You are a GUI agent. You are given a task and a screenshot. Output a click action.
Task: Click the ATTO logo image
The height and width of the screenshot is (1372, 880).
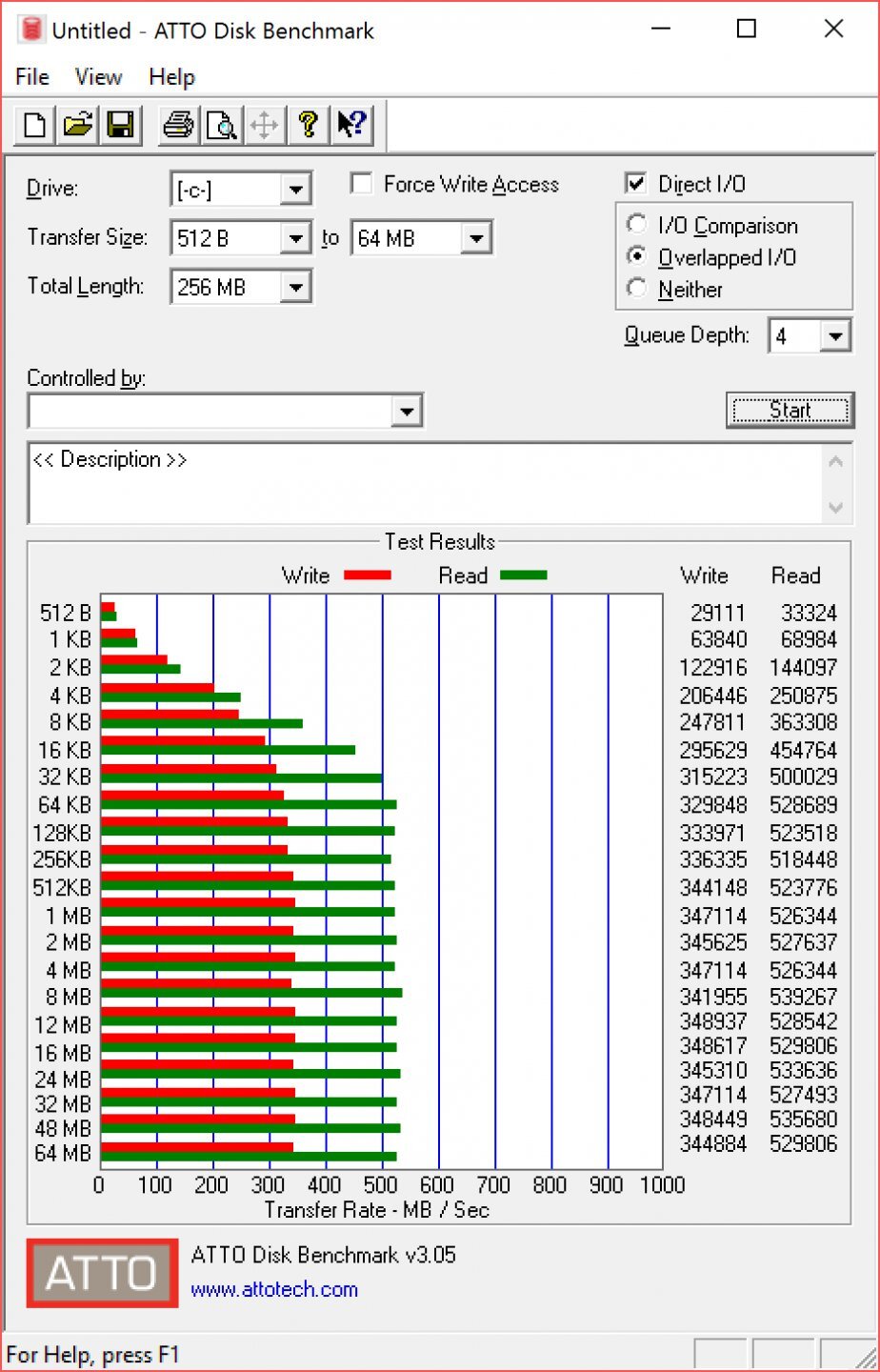(x=102, y=1273)
